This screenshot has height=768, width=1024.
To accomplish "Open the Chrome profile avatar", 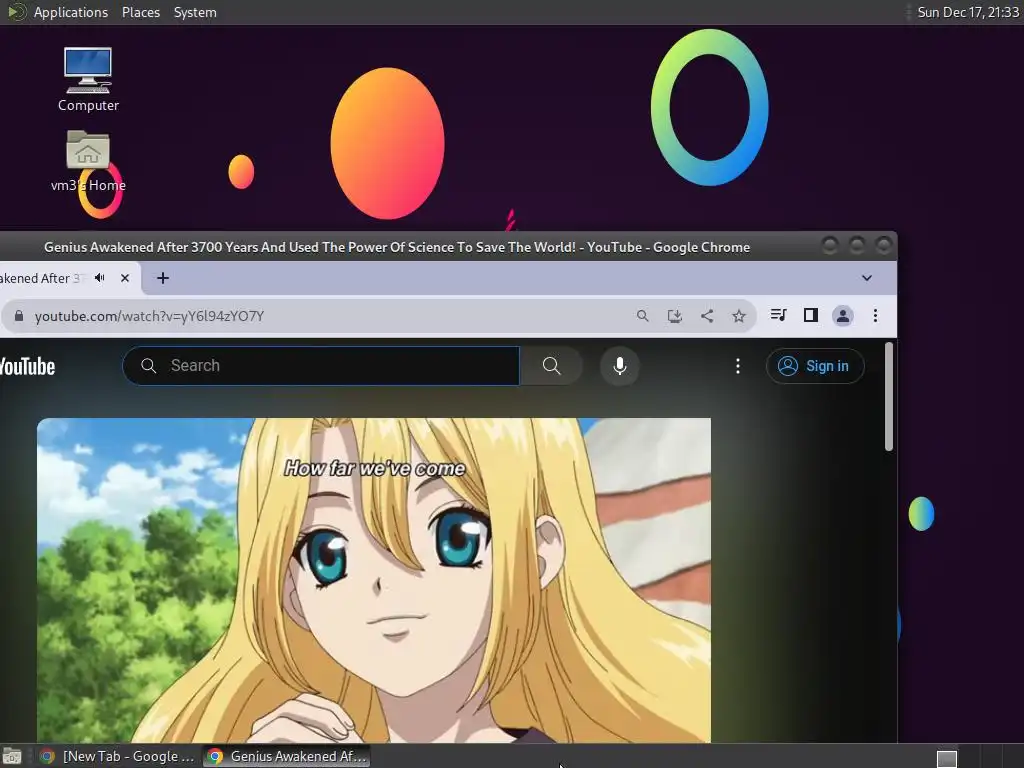I will click(x=842, y=316).
